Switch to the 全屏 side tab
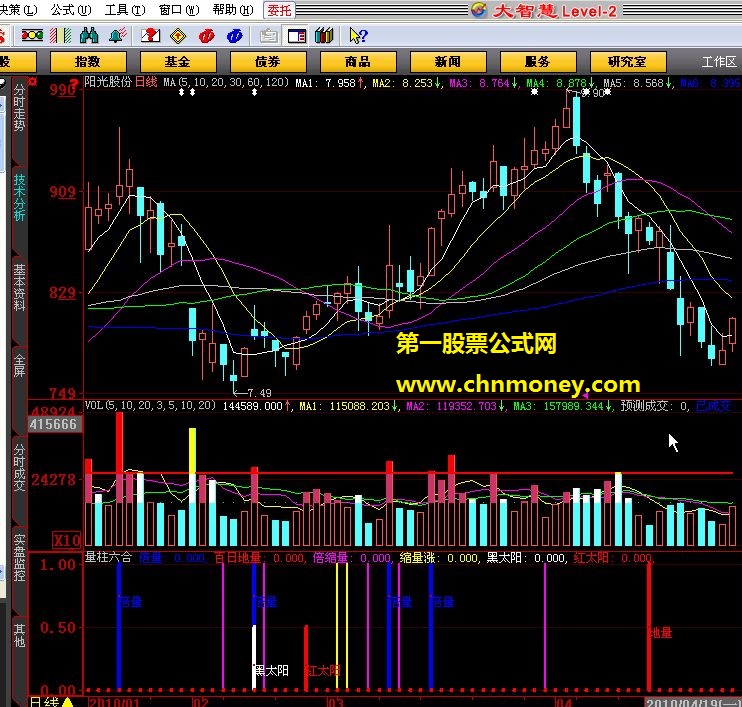Screen dimensions: 742x707 (19, 365)
